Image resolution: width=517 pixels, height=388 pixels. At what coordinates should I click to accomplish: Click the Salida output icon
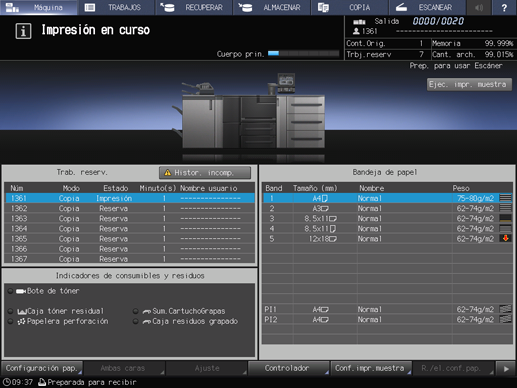click(359, 22)
